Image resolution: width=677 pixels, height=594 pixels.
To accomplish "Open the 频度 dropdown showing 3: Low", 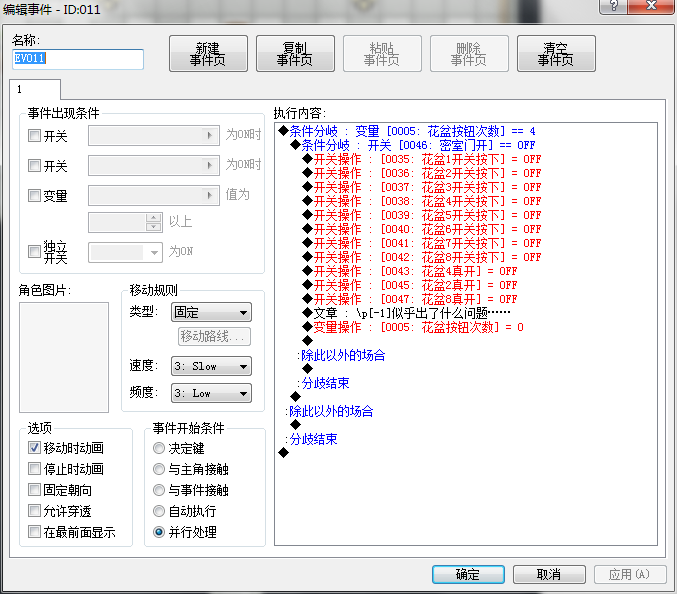I will coord(212,393).
